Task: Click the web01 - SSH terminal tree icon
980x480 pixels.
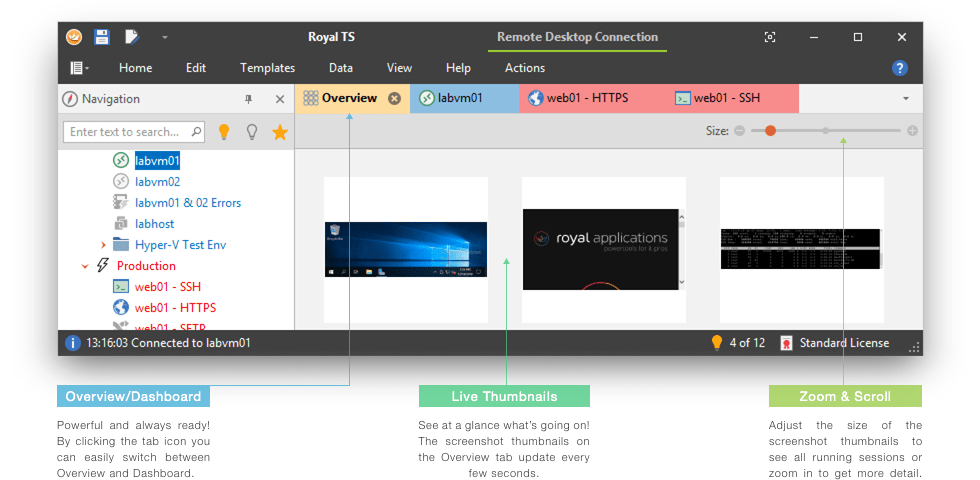Action: [x=121, y=287]
